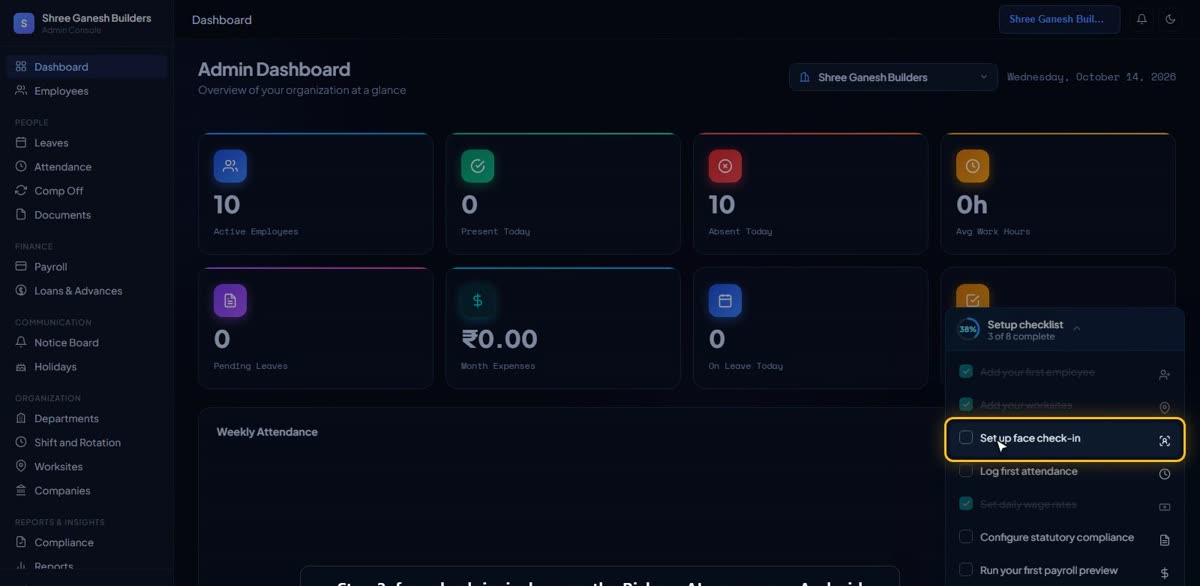Open notifications via the top bell icon
The width and height of the screenshot is (1200, 586).
[1142, 19]
